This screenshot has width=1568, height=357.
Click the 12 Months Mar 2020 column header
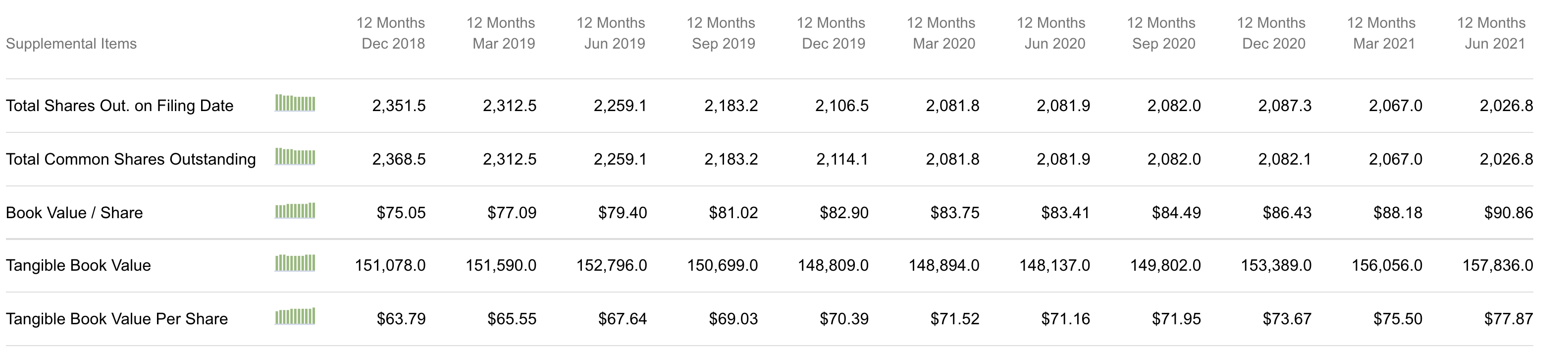[x=941, y=34]
